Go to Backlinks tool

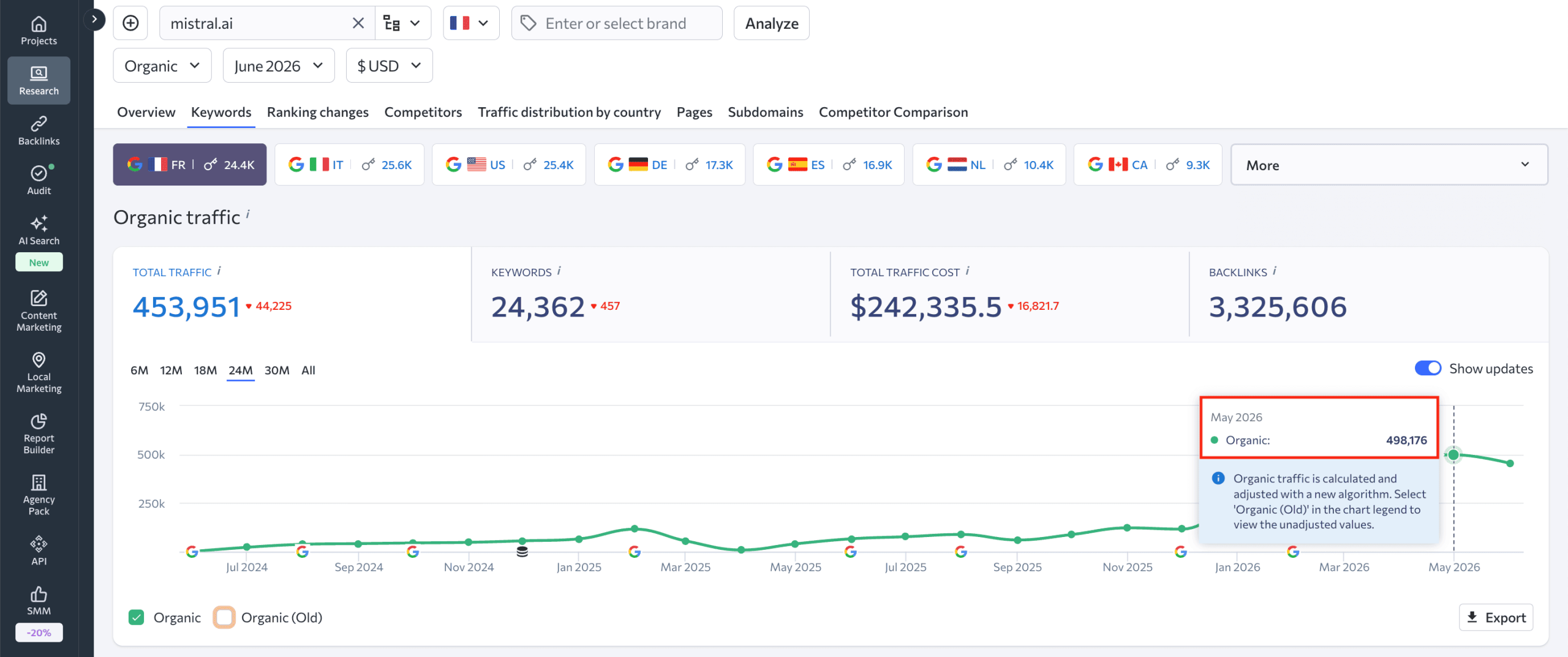pos(39,131)
